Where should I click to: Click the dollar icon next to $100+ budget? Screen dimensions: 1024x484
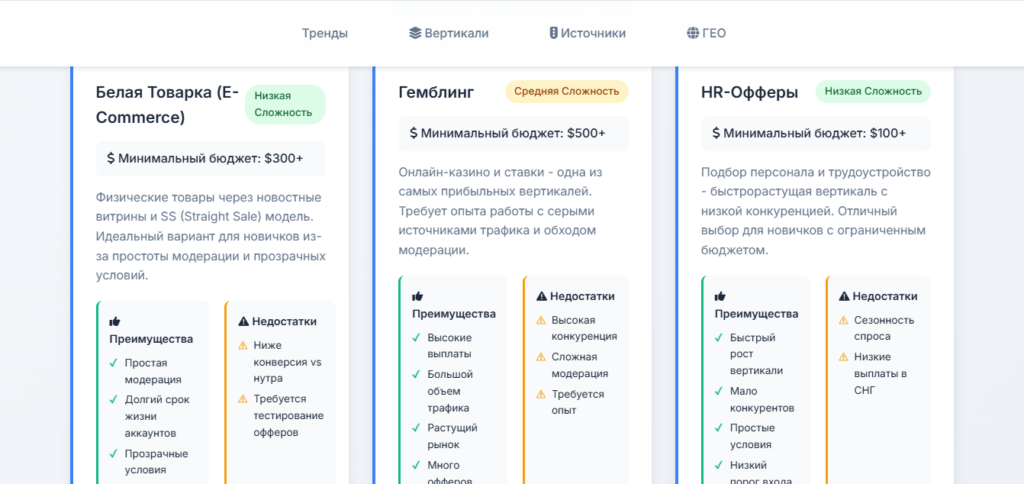(717, 133)
